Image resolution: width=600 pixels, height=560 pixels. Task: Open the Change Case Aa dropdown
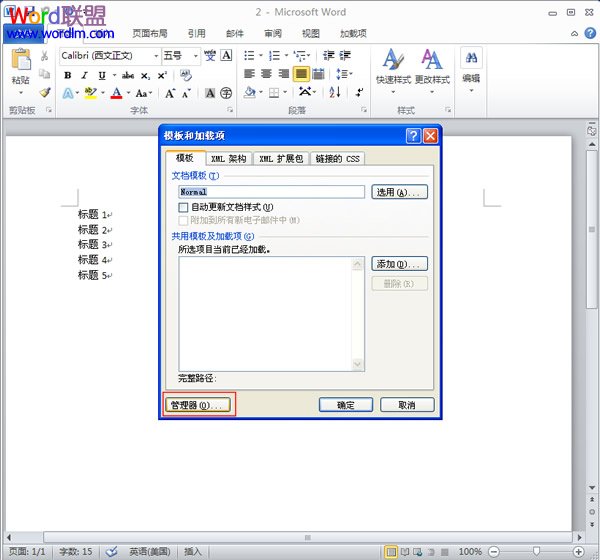pyautogui.click(x=144, y=93)
